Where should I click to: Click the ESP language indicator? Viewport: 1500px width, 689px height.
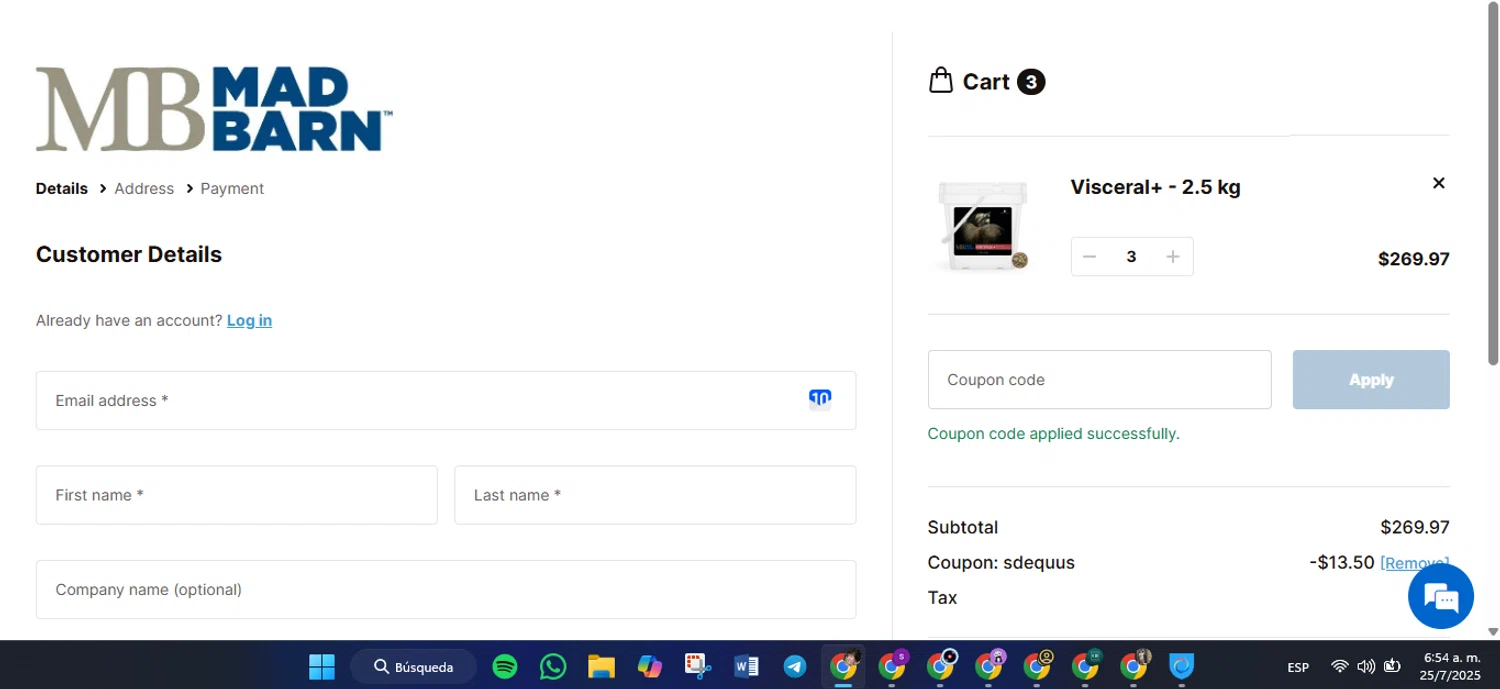coord(1298,667)
